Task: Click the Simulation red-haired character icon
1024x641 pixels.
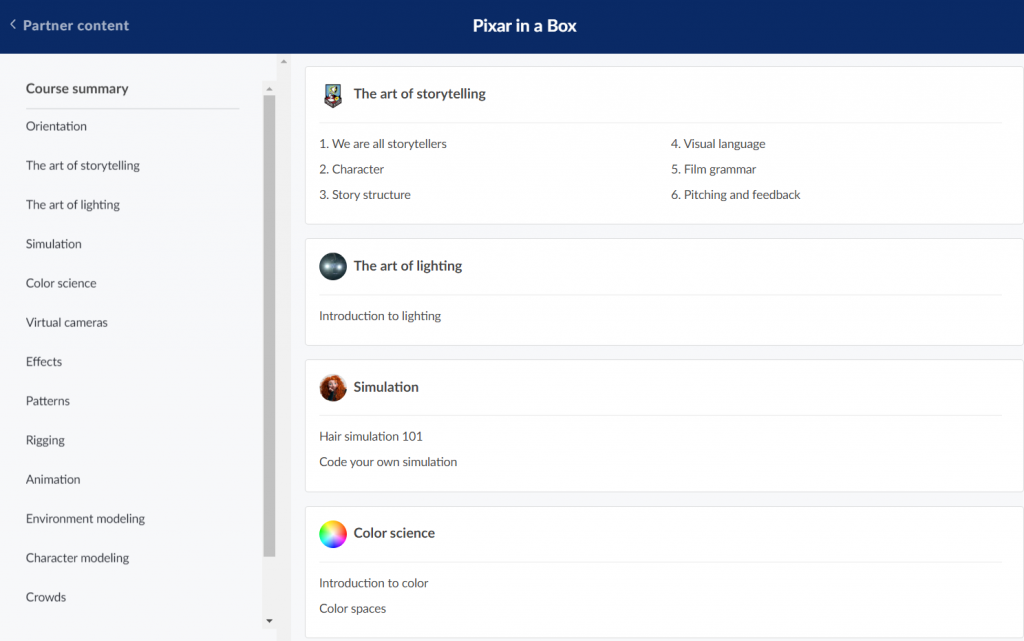Action: coord(333,388)
